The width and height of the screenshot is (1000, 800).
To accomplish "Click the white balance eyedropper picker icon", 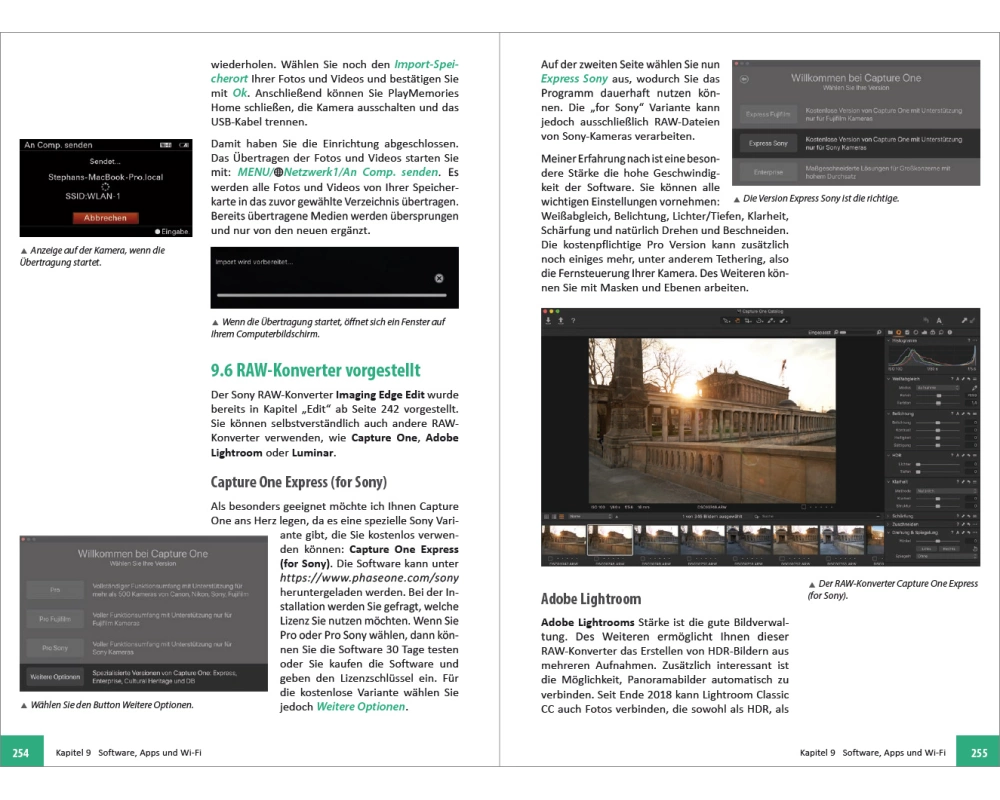I will coord(974,387).
